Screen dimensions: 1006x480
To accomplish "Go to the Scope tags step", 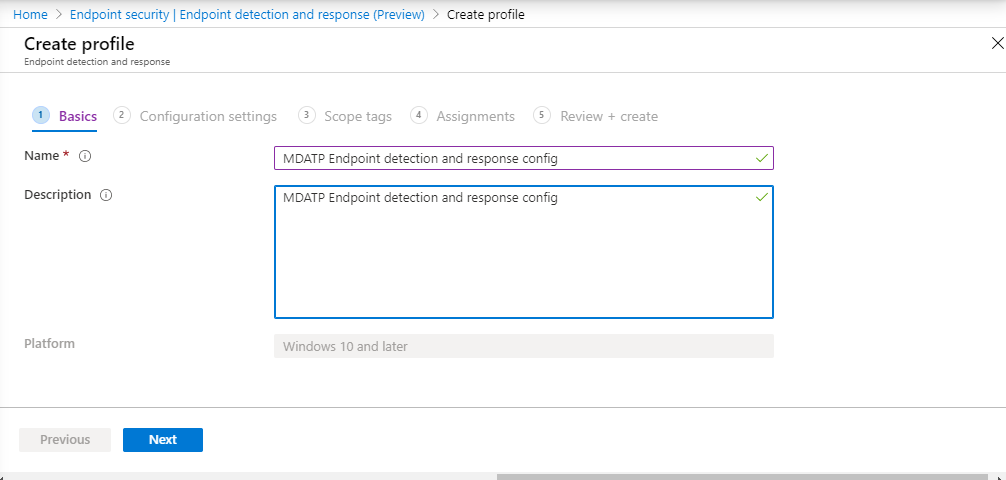I will 345,116.
